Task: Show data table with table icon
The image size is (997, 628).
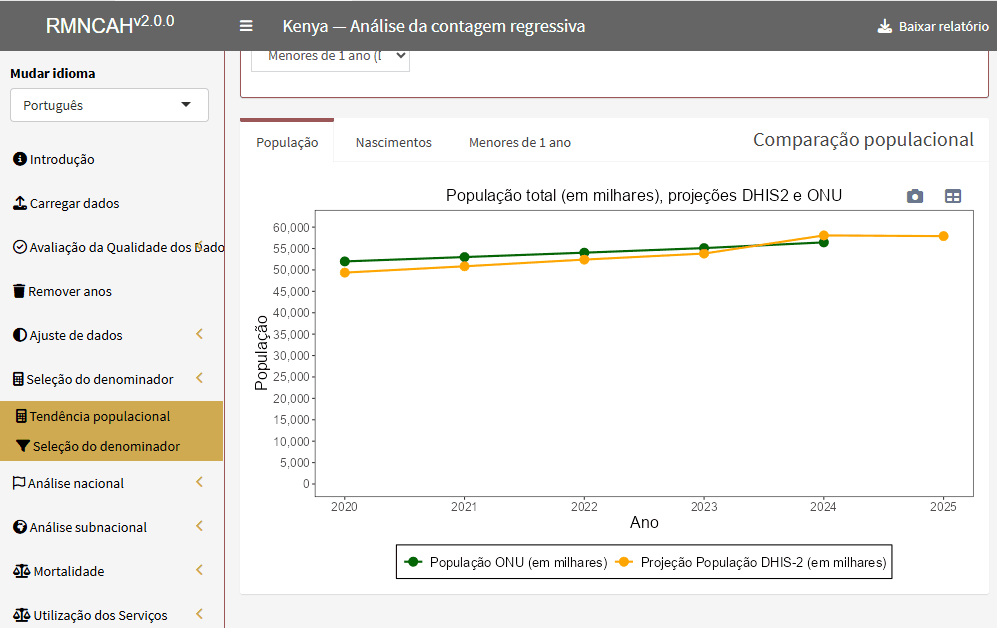Action: pyautogui.click(x=952, y=196)
